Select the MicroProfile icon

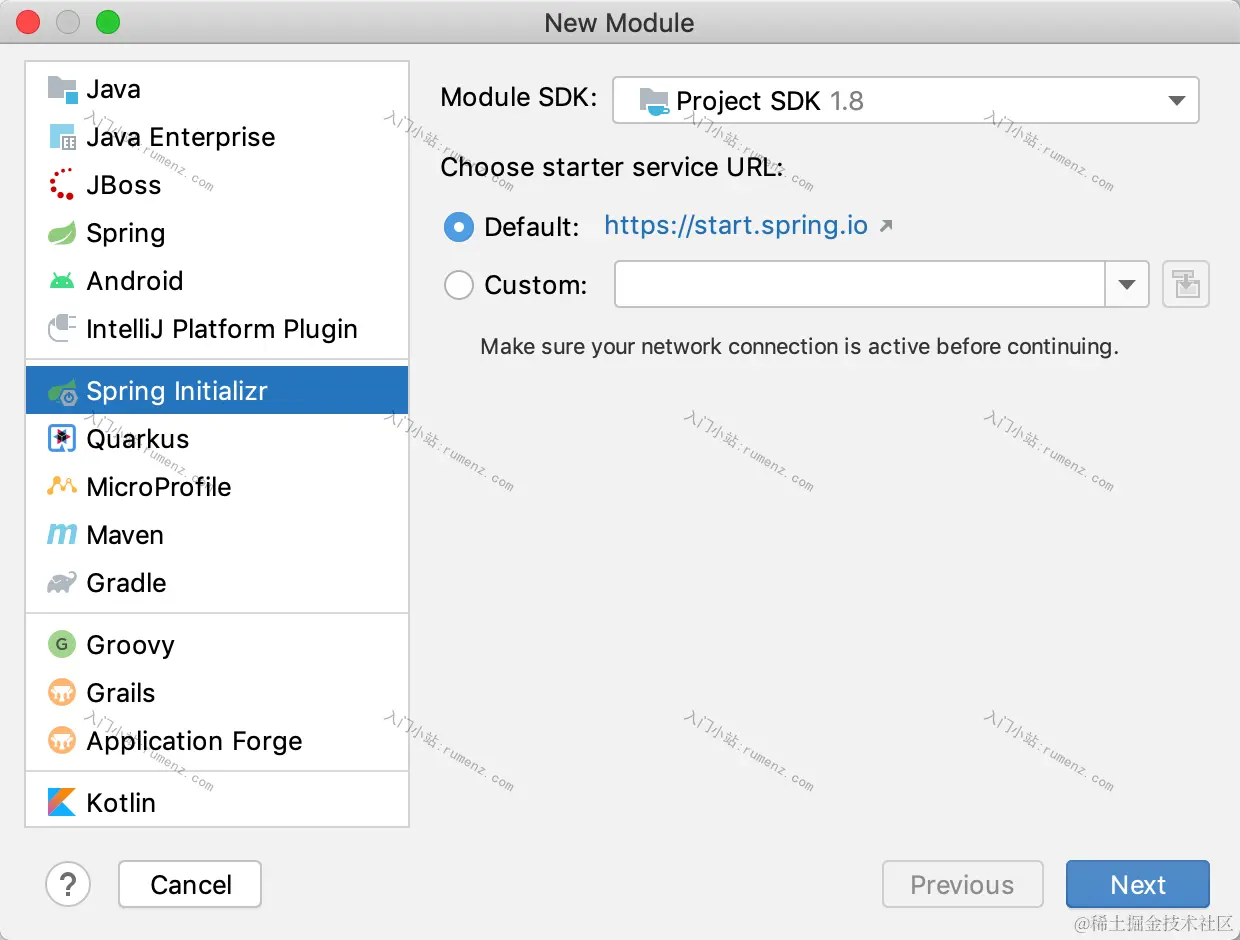[x=62, y=487]
